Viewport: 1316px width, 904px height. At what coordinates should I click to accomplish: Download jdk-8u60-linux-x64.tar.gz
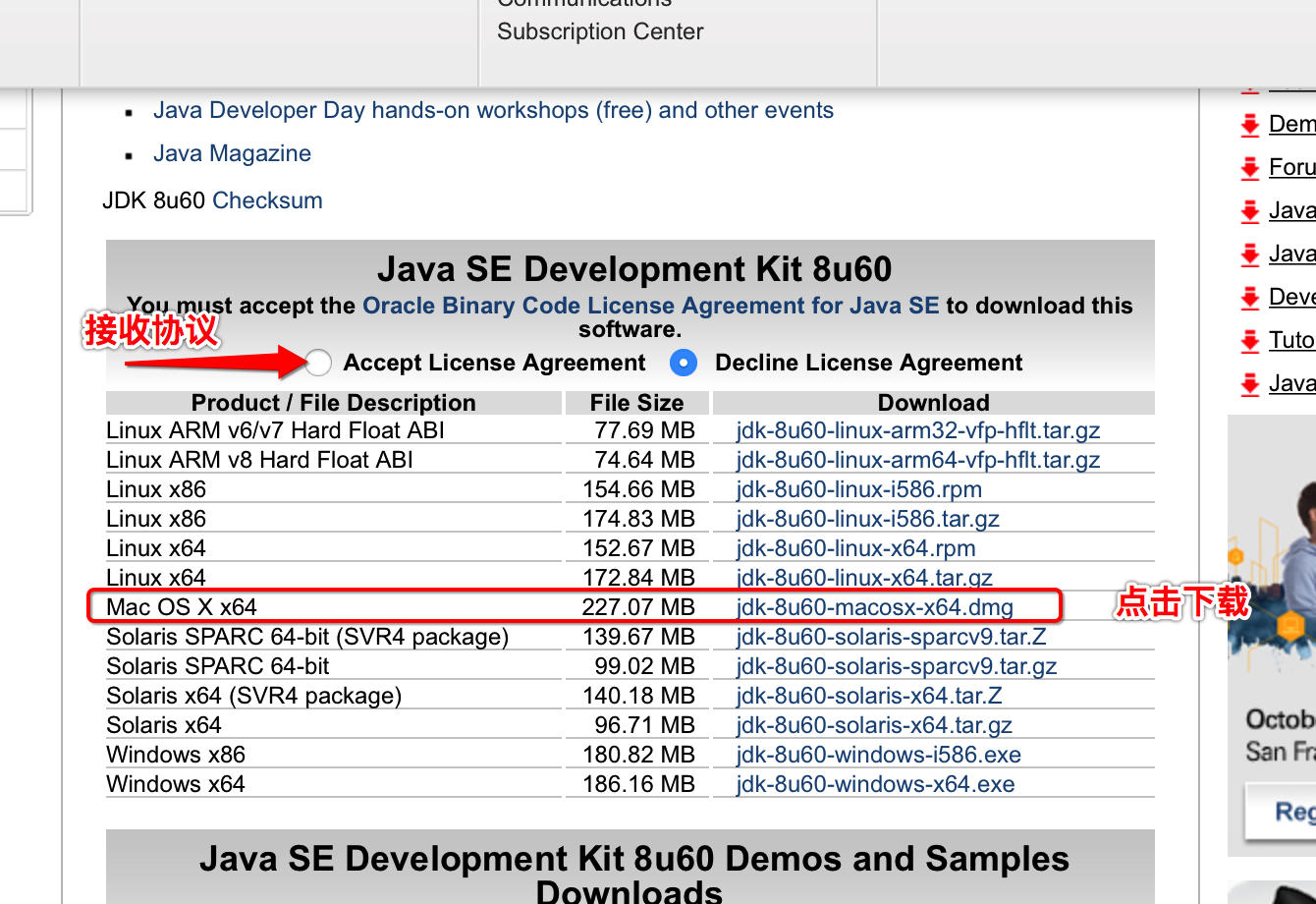[864, 578]
